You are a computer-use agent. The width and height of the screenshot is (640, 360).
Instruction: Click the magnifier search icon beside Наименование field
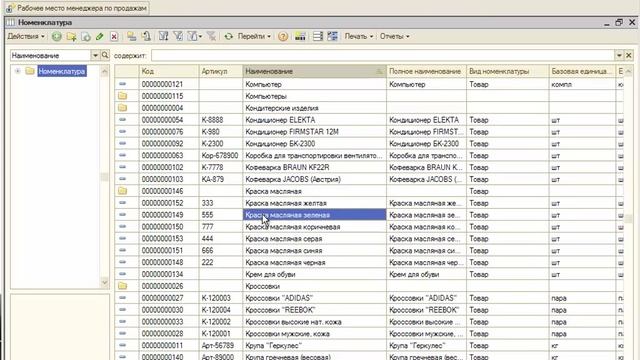(x=105, y=55)
